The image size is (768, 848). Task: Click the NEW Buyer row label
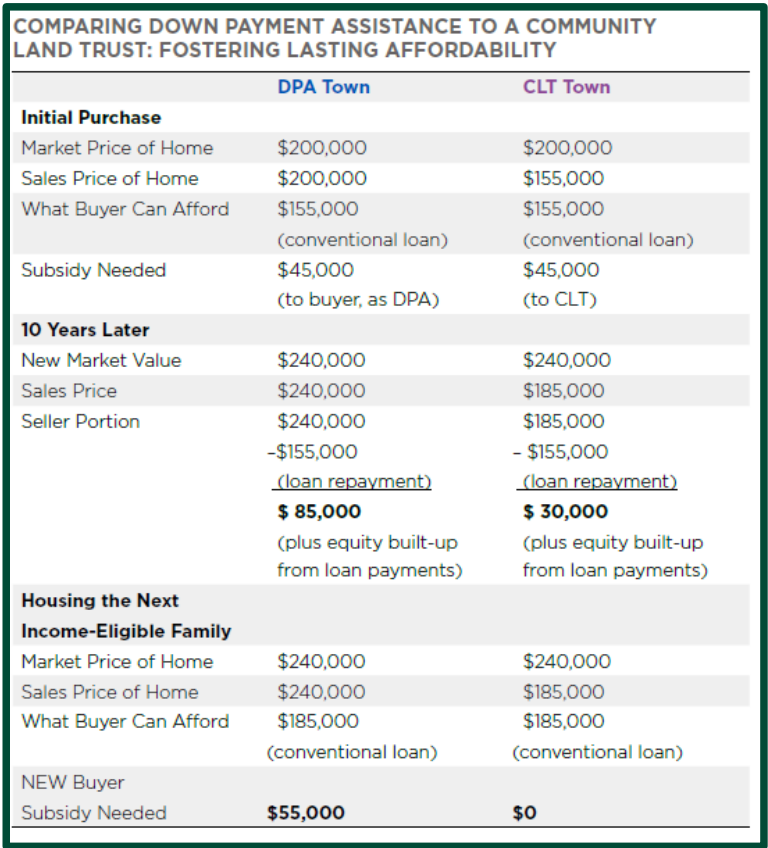point(72,782)
